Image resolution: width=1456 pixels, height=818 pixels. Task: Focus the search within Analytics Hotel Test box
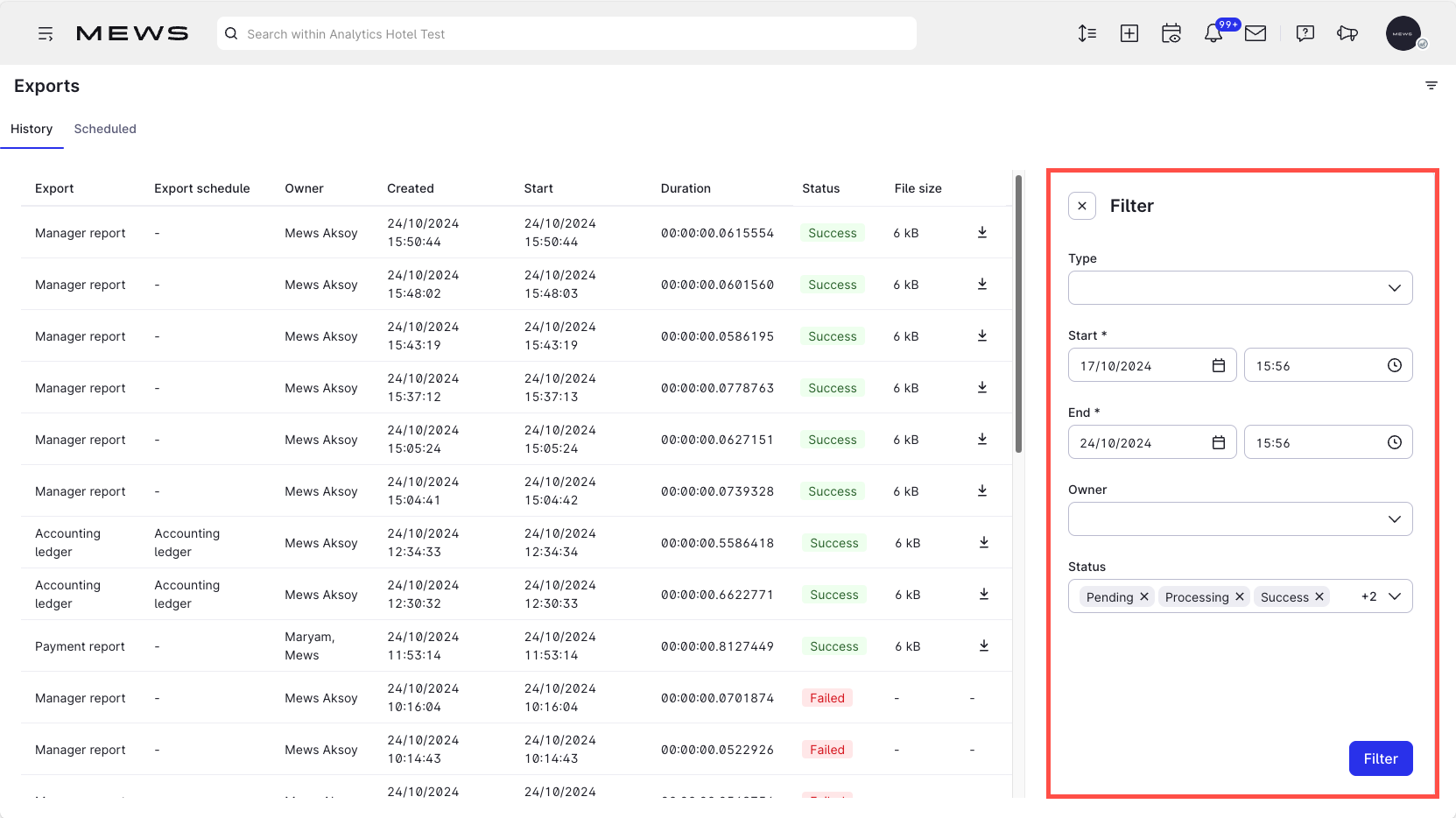[566, 33]
